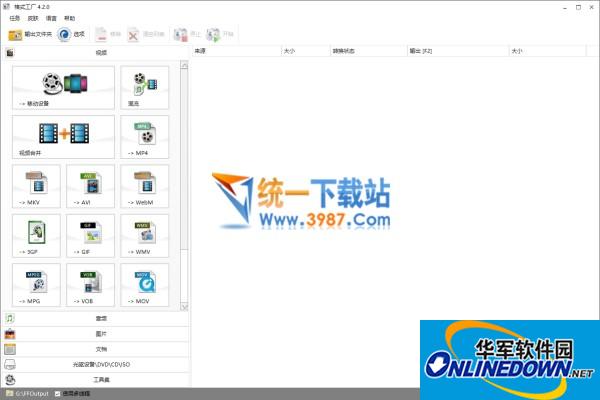Viewport: 600px width, 400px height.
Task: Open the Task (任务) menu
Action: 14,18
